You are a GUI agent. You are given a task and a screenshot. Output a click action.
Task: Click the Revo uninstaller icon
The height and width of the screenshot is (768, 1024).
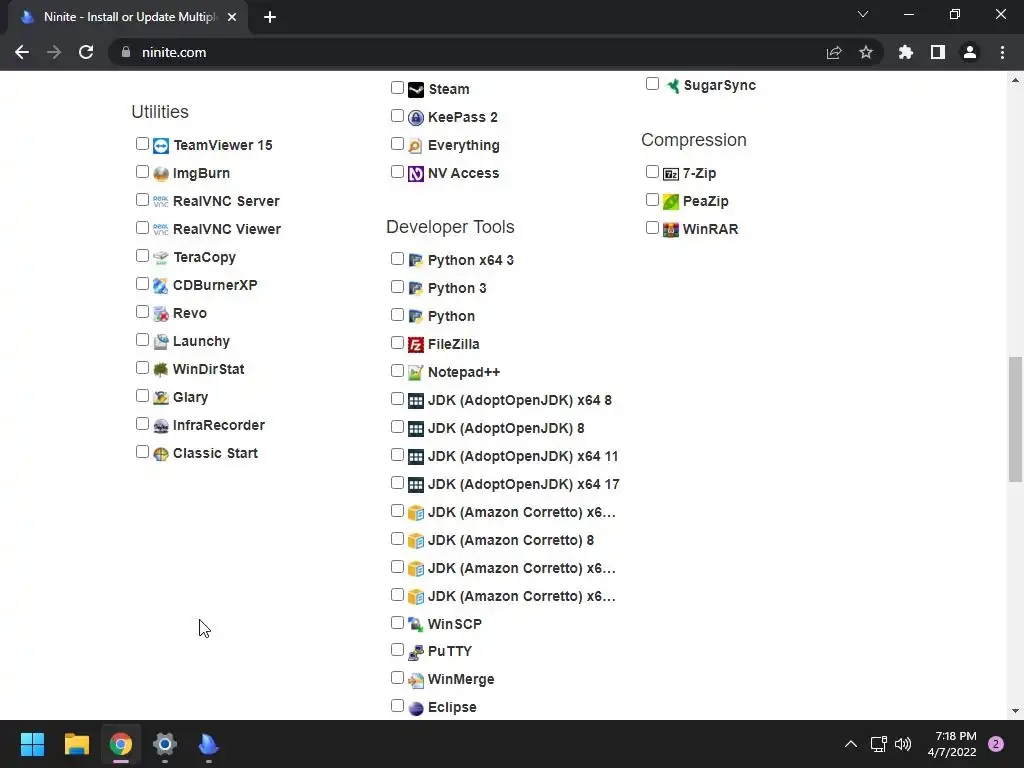[161, 313]
